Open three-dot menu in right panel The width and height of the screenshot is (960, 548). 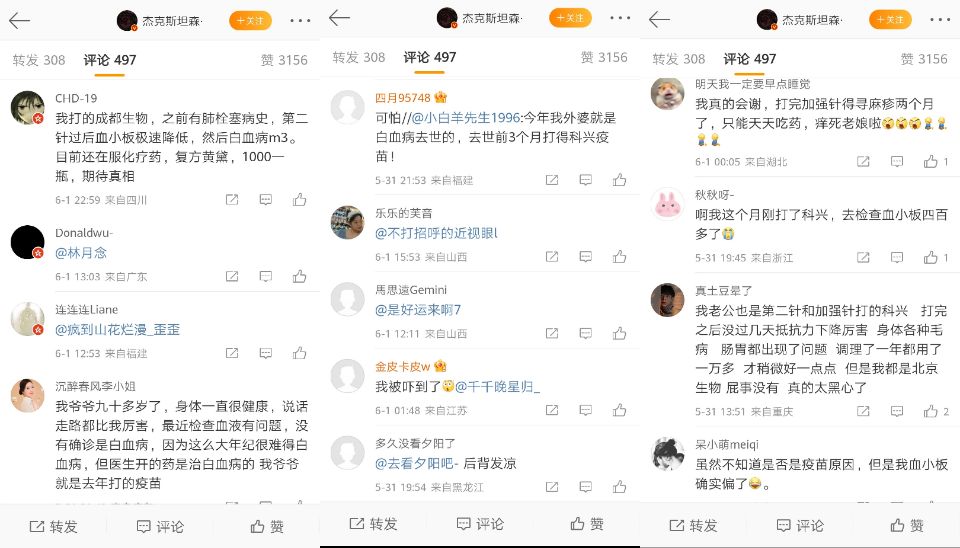click(940, 20)
